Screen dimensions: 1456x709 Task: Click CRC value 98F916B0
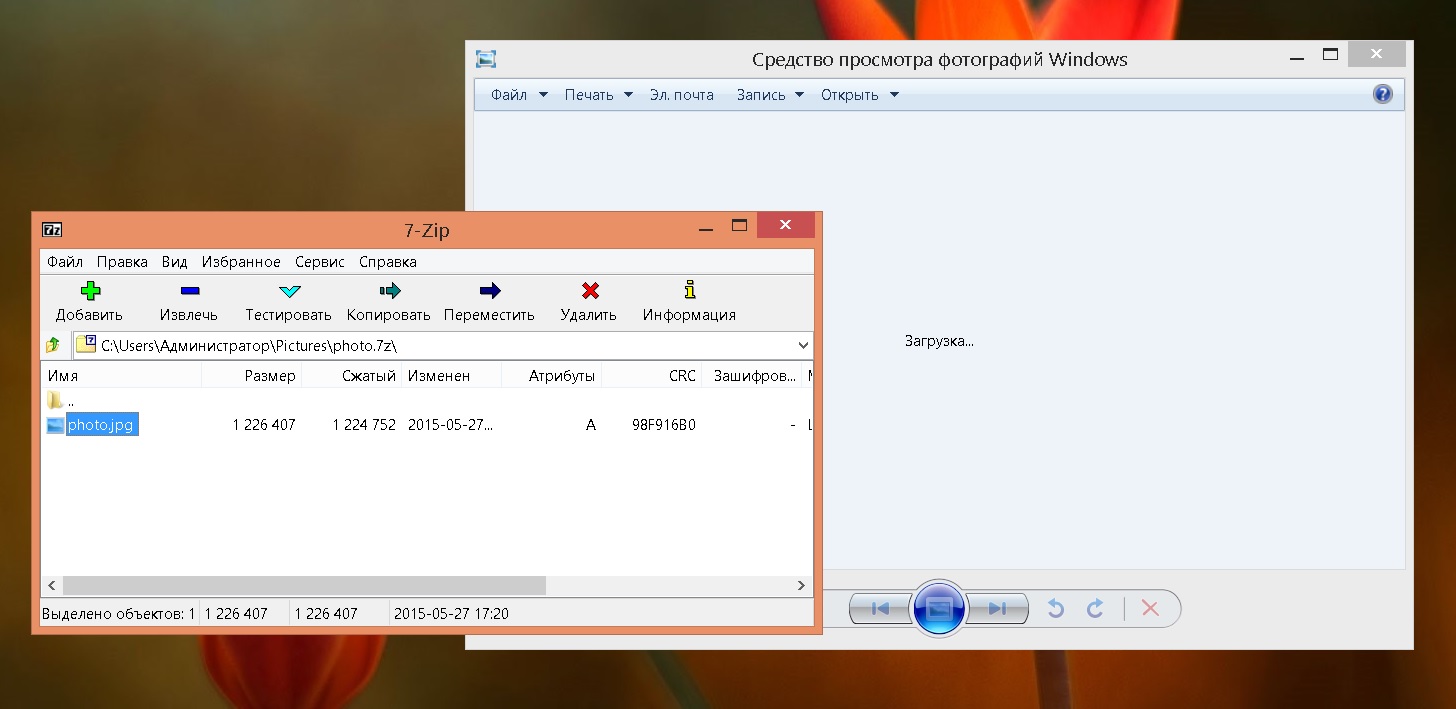pyautogui.click(x=664, y=425)
